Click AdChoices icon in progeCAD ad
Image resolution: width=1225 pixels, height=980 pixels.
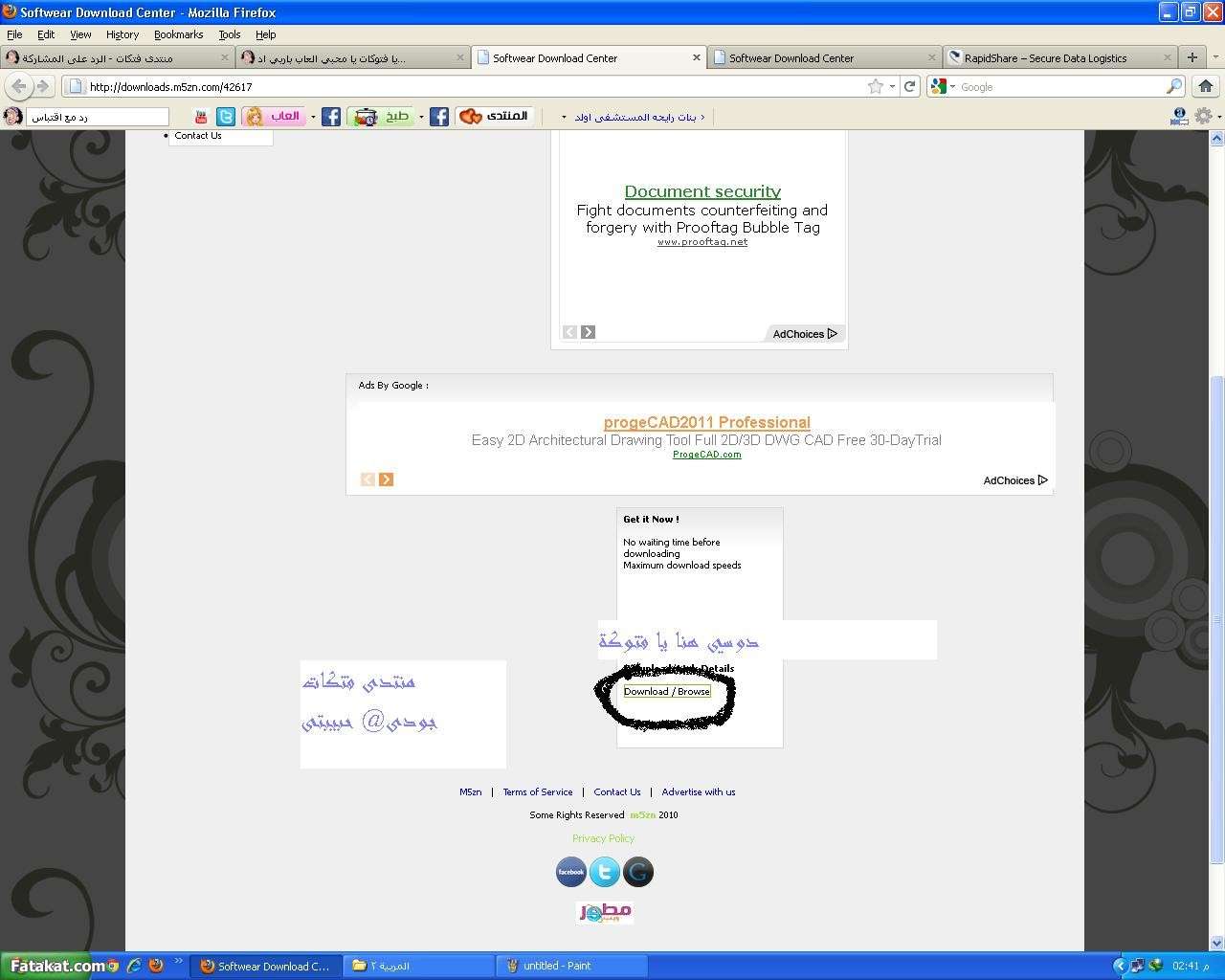coord(1042,480)
